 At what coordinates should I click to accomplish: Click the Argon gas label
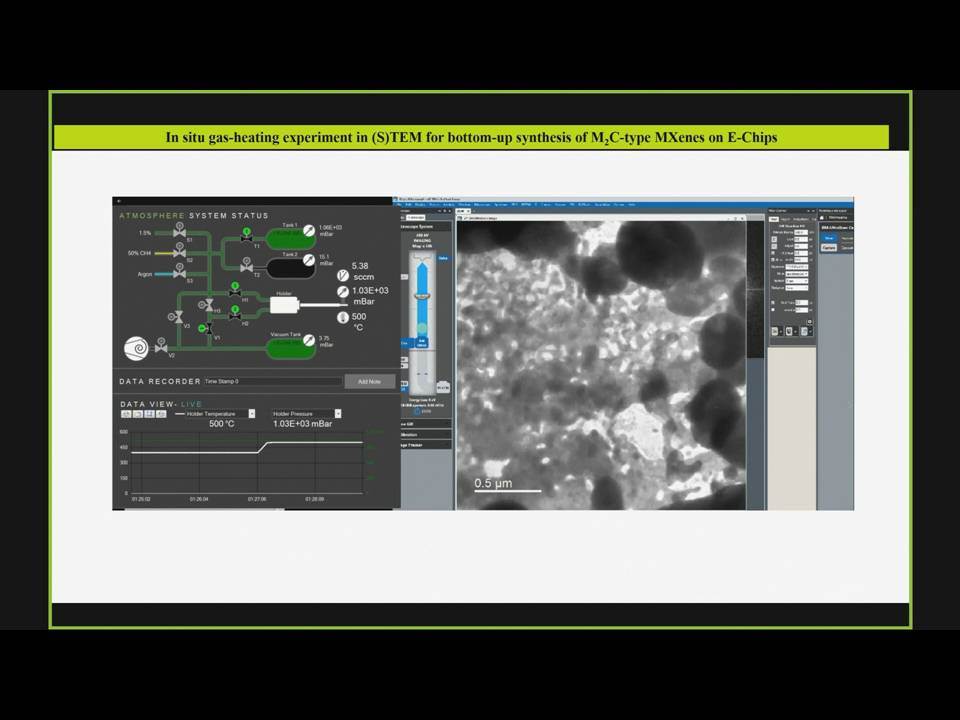click(144, 274)
